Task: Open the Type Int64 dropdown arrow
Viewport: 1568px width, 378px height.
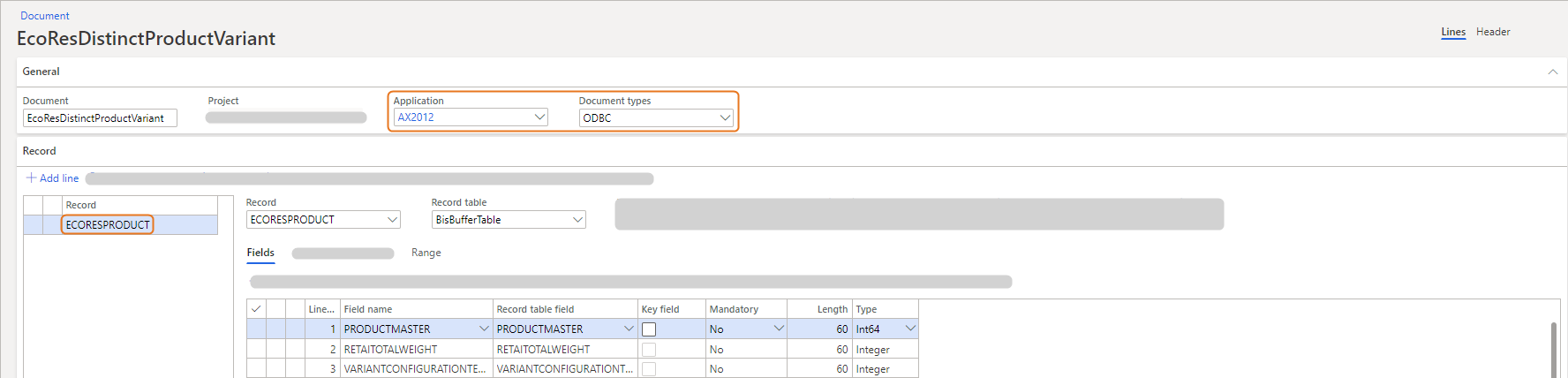Action: click(x=910, y=329)
